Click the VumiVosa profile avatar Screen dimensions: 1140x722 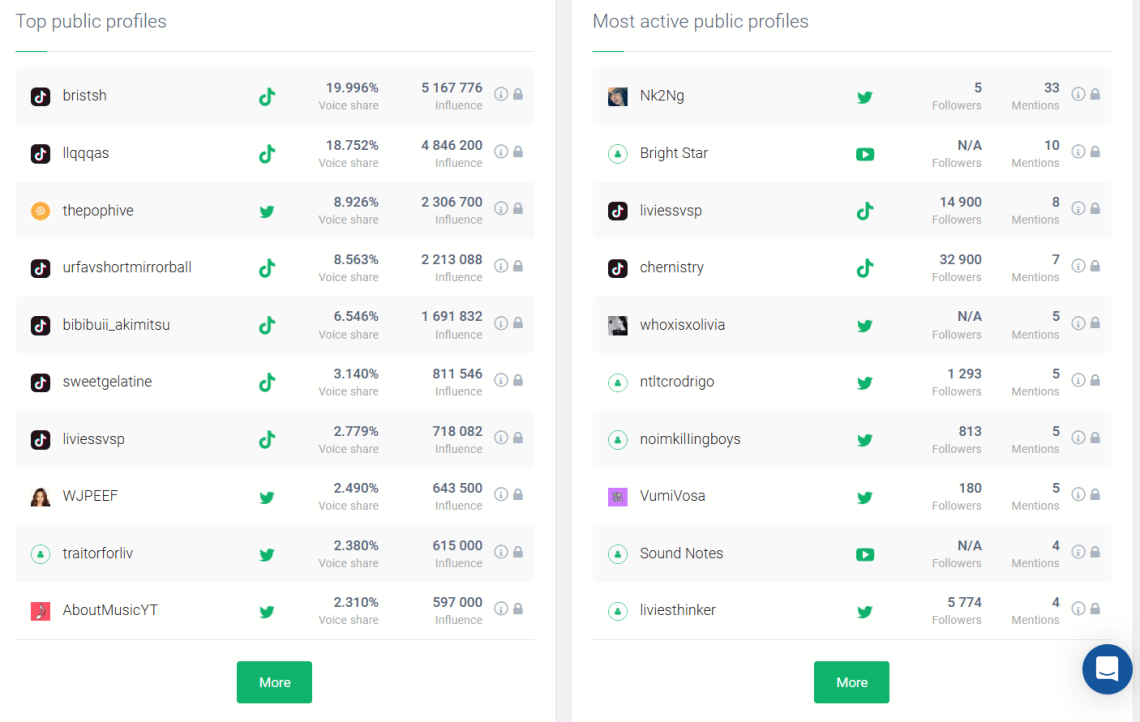(x=618, y=496)
